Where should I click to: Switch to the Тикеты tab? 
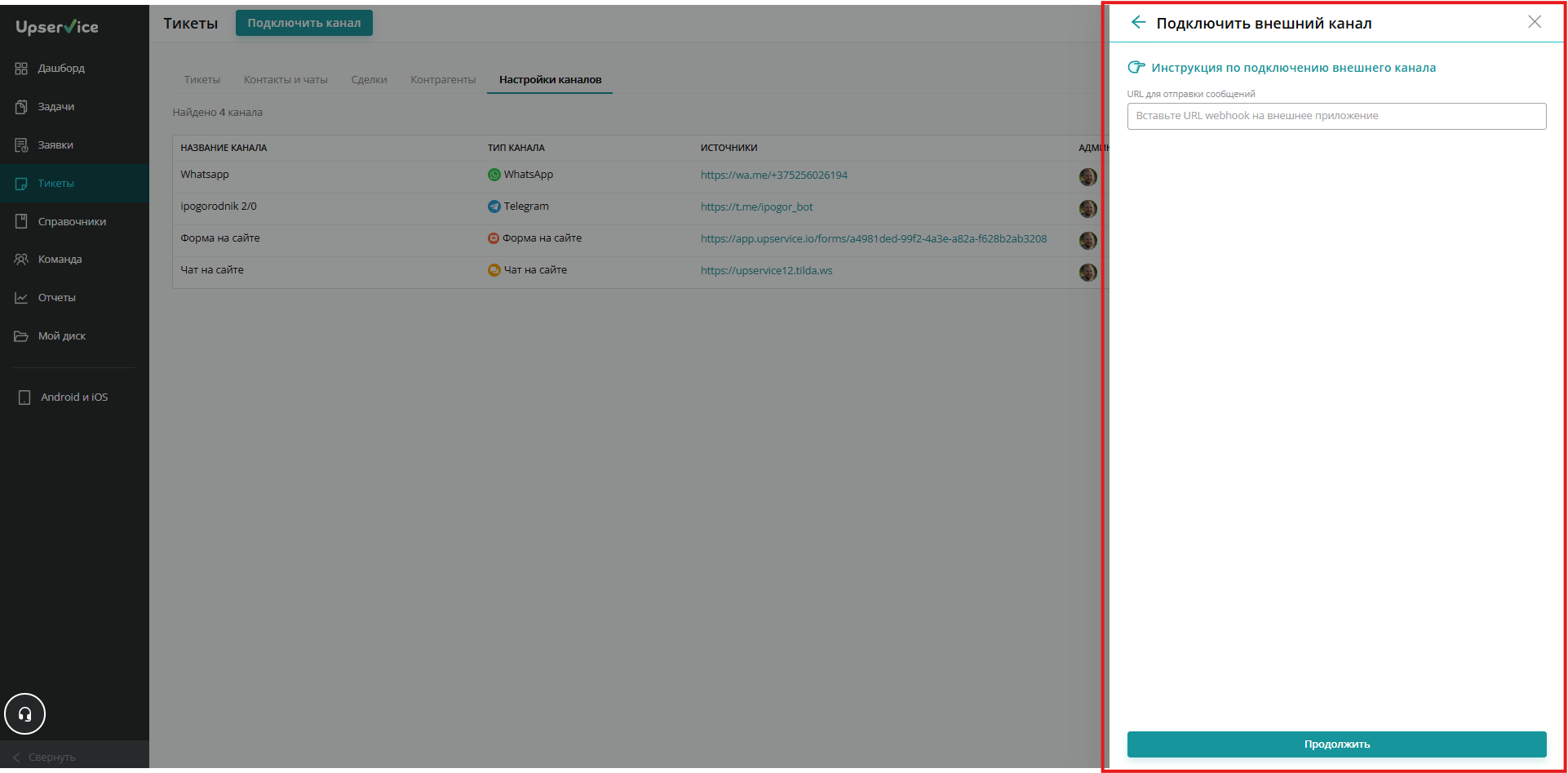[x=202, y=80]
